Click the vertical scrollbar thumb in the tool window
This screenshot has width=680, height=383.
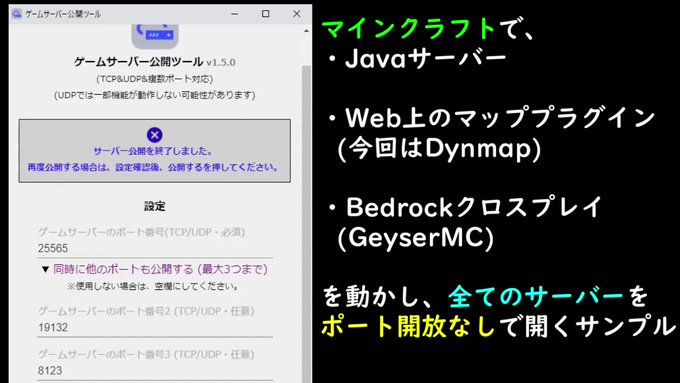point(307,223)
